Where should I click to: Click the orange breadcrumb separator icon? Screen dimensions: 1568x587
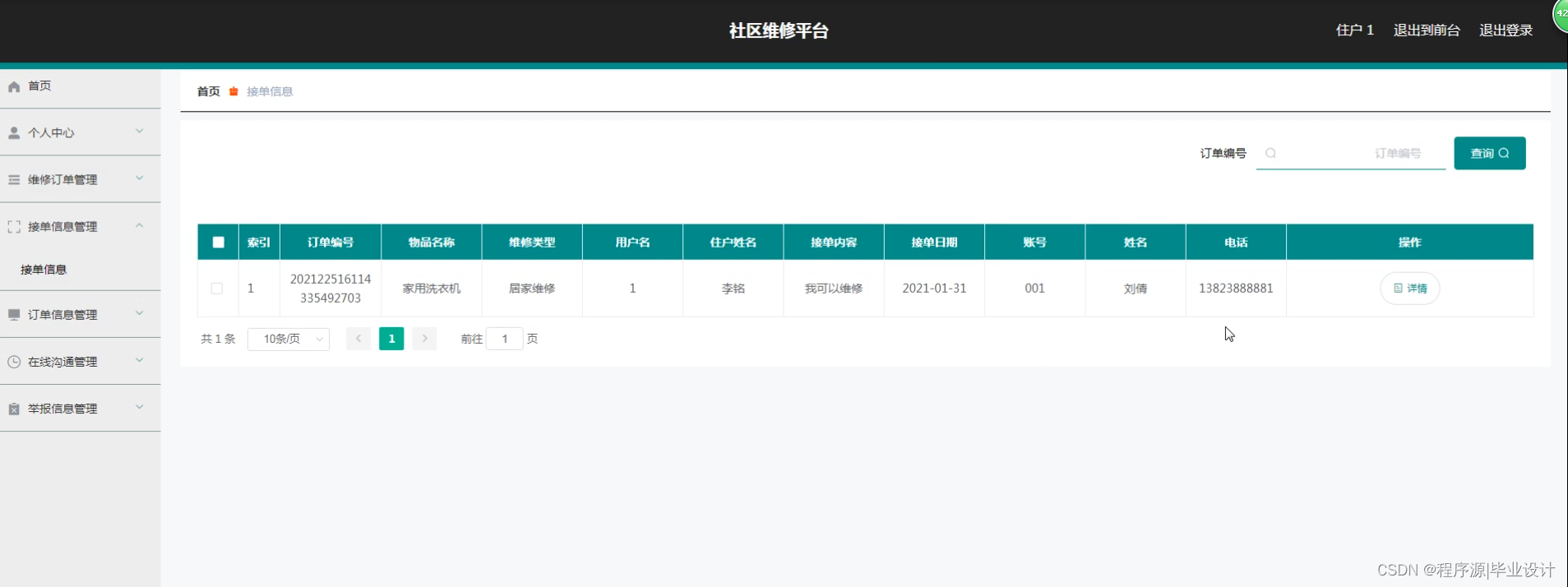click(x=234, y=91)
